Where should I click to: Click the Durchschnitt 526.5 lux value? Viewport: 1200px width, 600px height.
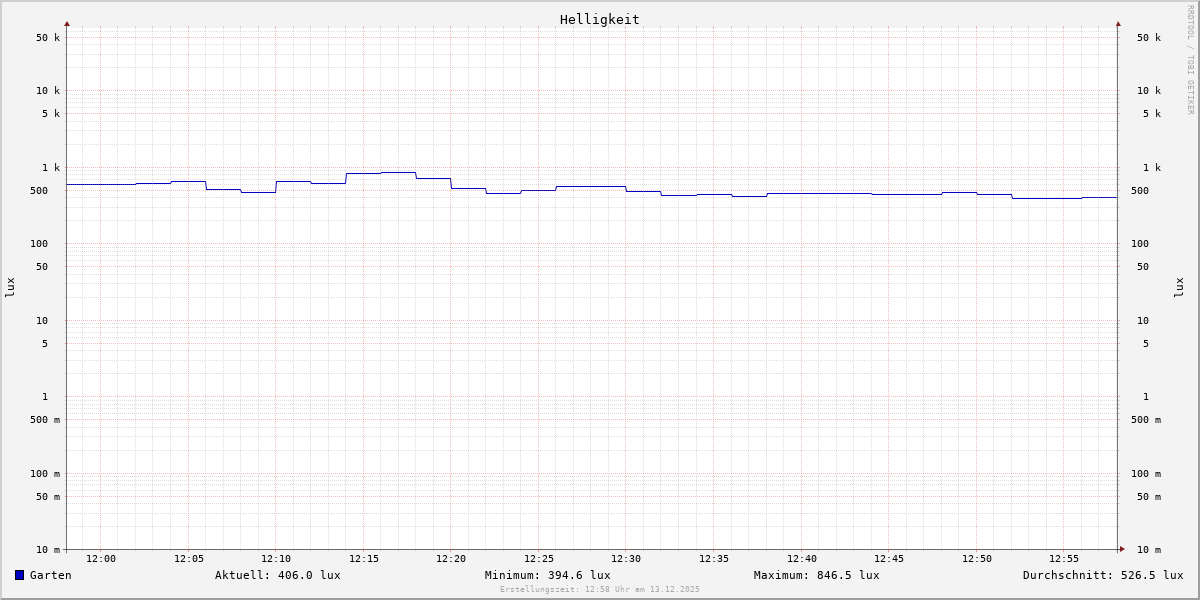(1102, 575)
